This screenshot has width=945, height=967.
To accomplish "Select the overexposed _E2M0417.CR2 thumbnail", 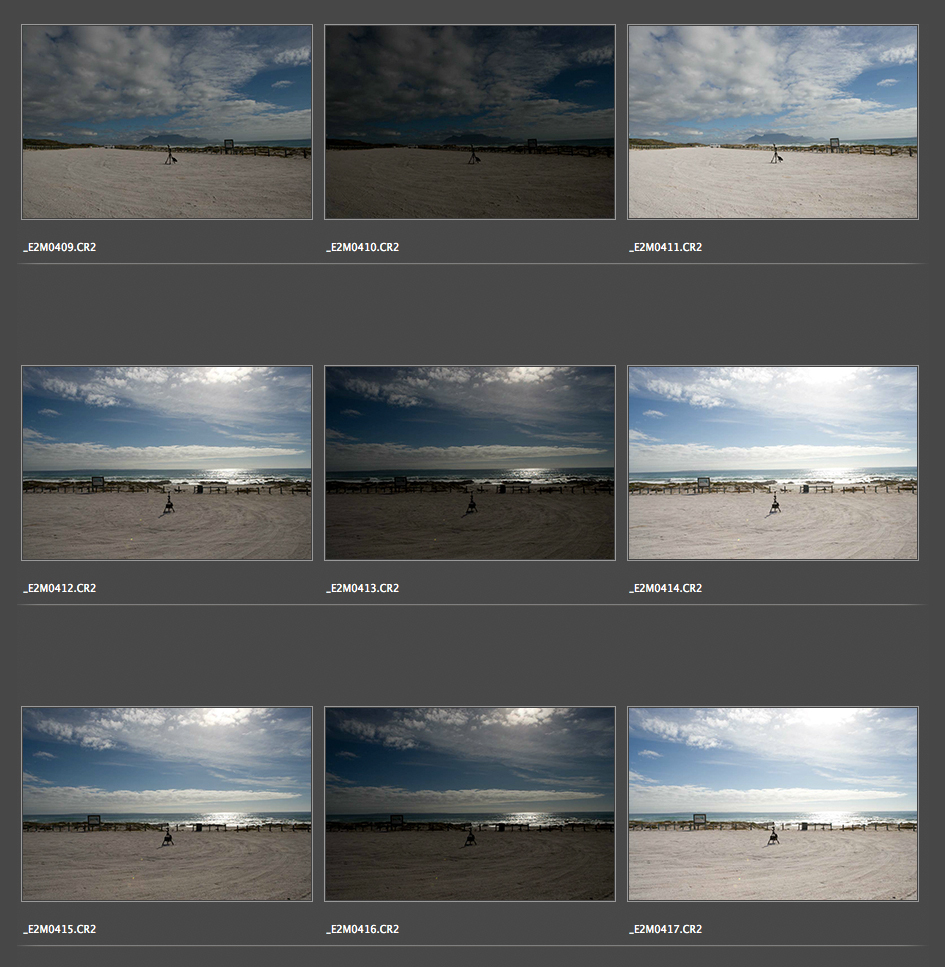I will tap(772, 804).
